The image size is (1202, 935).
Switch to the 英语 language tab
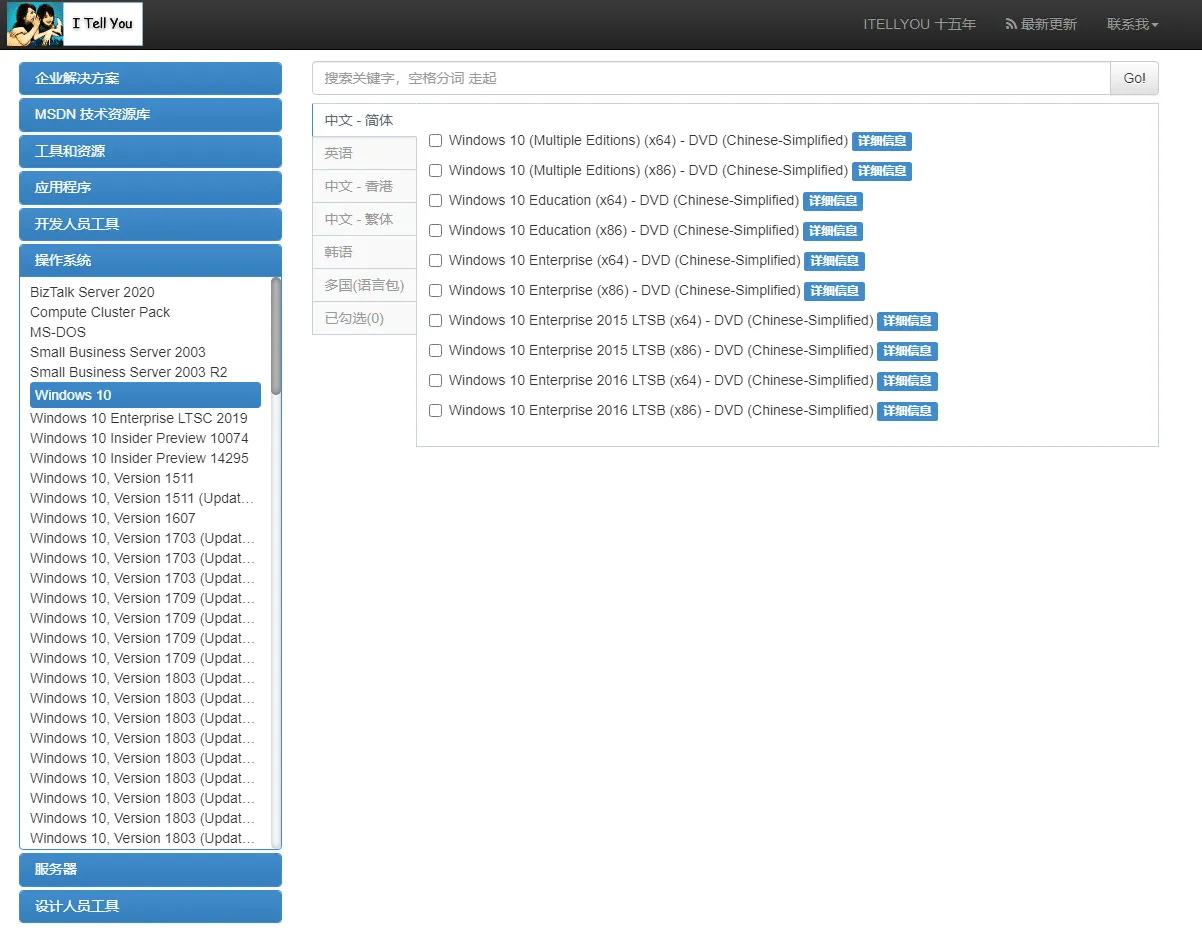(364, 153)
